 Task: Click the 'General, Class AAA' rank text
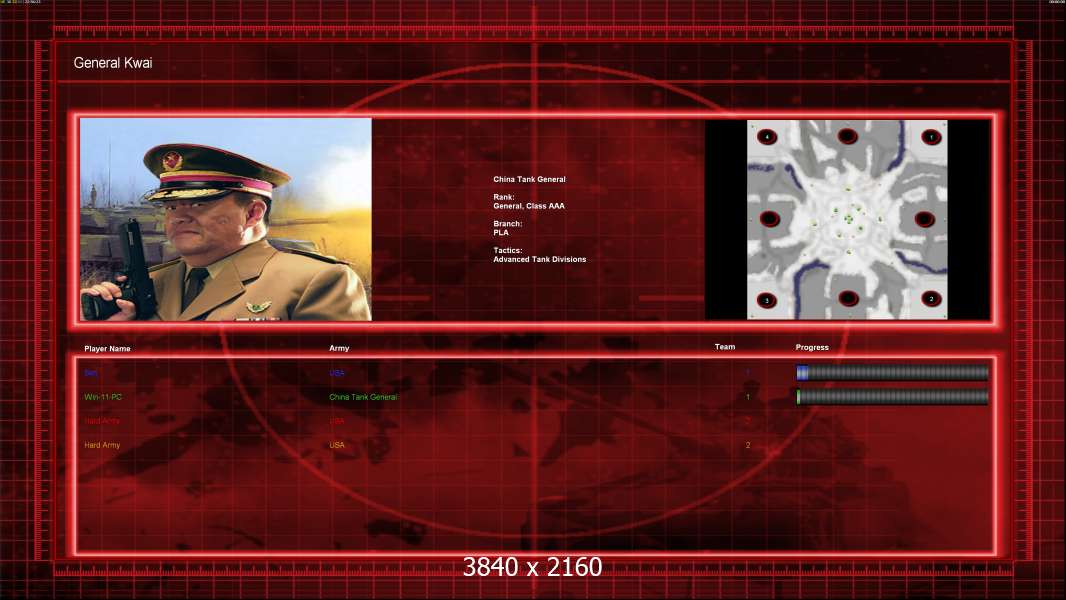pyautogui.click(x=528, y=206)
